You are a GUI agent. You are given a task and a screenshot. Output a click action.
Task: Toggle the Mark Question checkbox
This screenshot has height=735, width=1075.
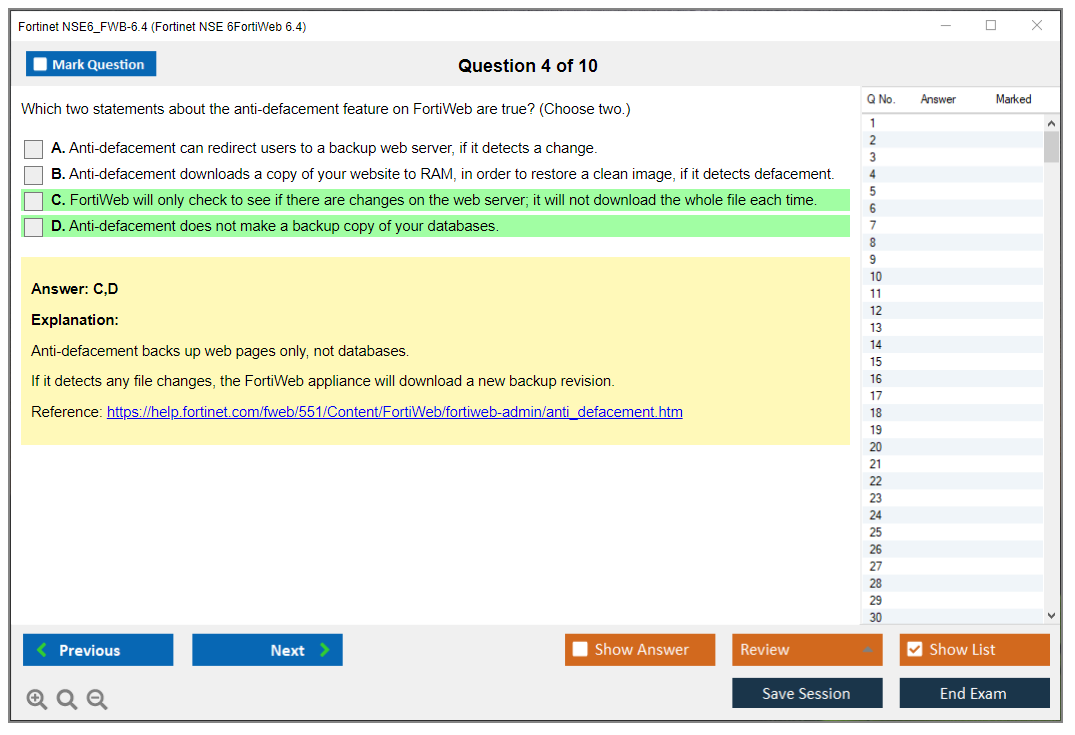(x=41, y=65)
